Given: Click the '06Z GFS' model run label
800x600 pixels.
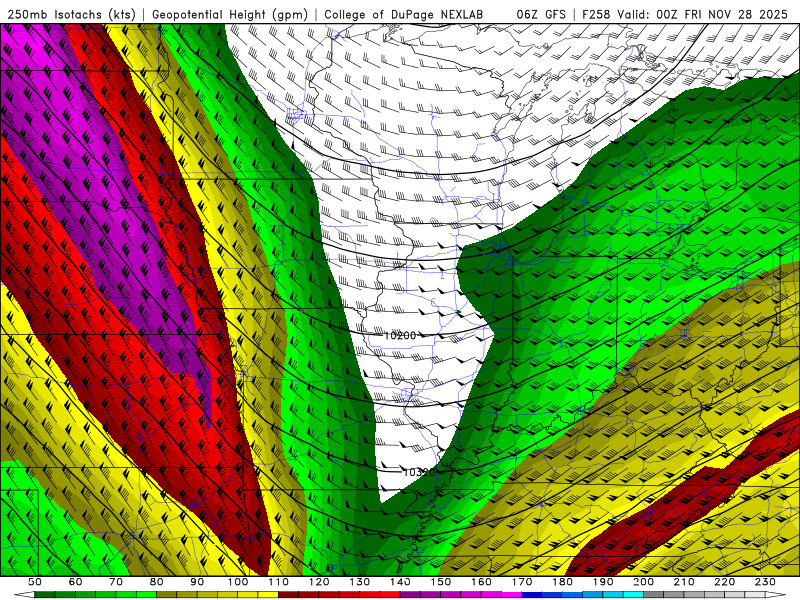Looking at the screenshot, I should point(541,14).
